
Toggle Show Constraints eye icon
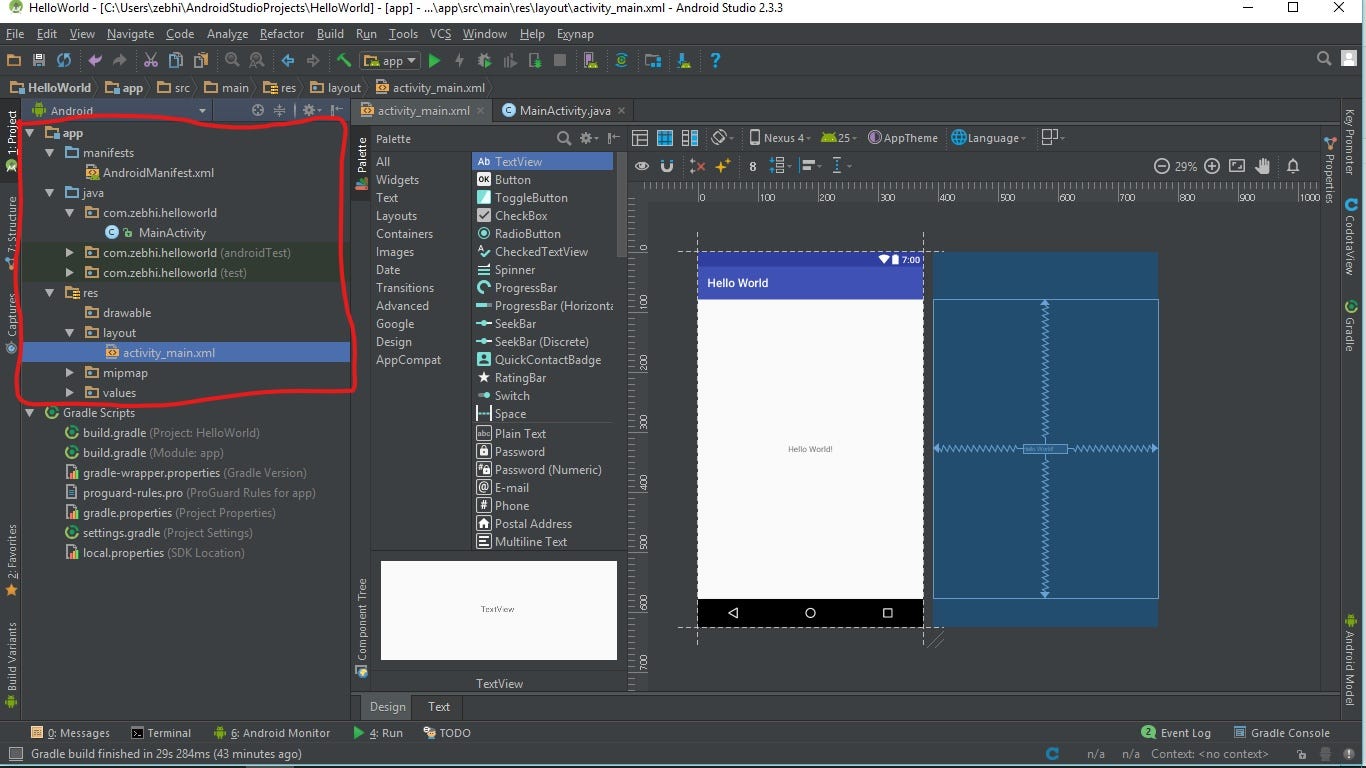(x=642, y=166)
